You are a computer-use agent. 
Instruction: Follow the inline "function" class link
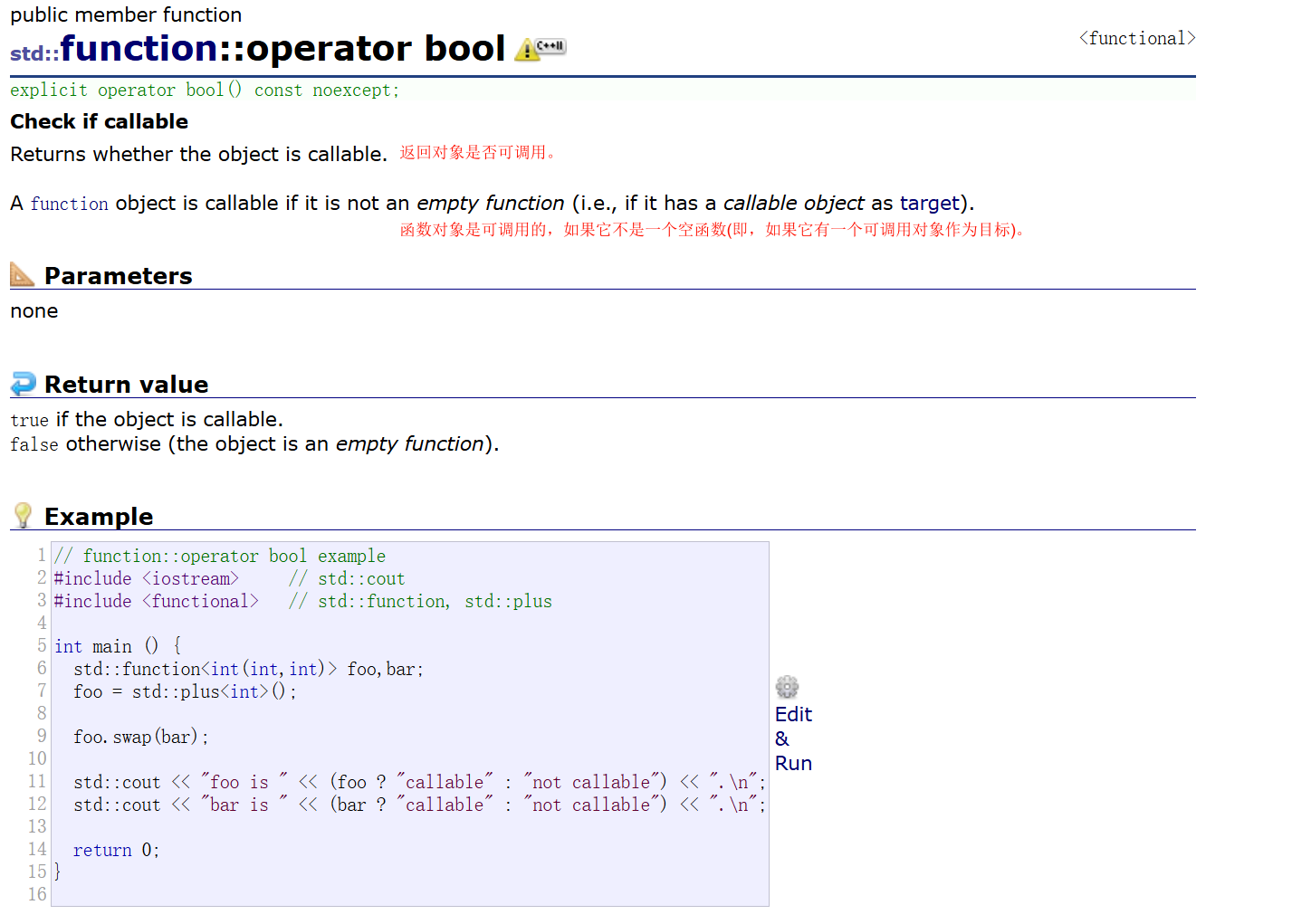69,204
